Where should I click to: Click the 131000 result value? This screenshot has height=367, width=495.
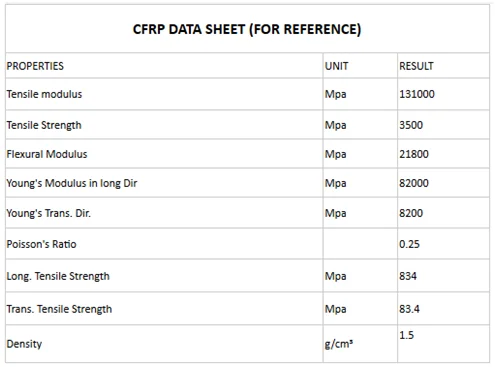(x=417, y=94)
